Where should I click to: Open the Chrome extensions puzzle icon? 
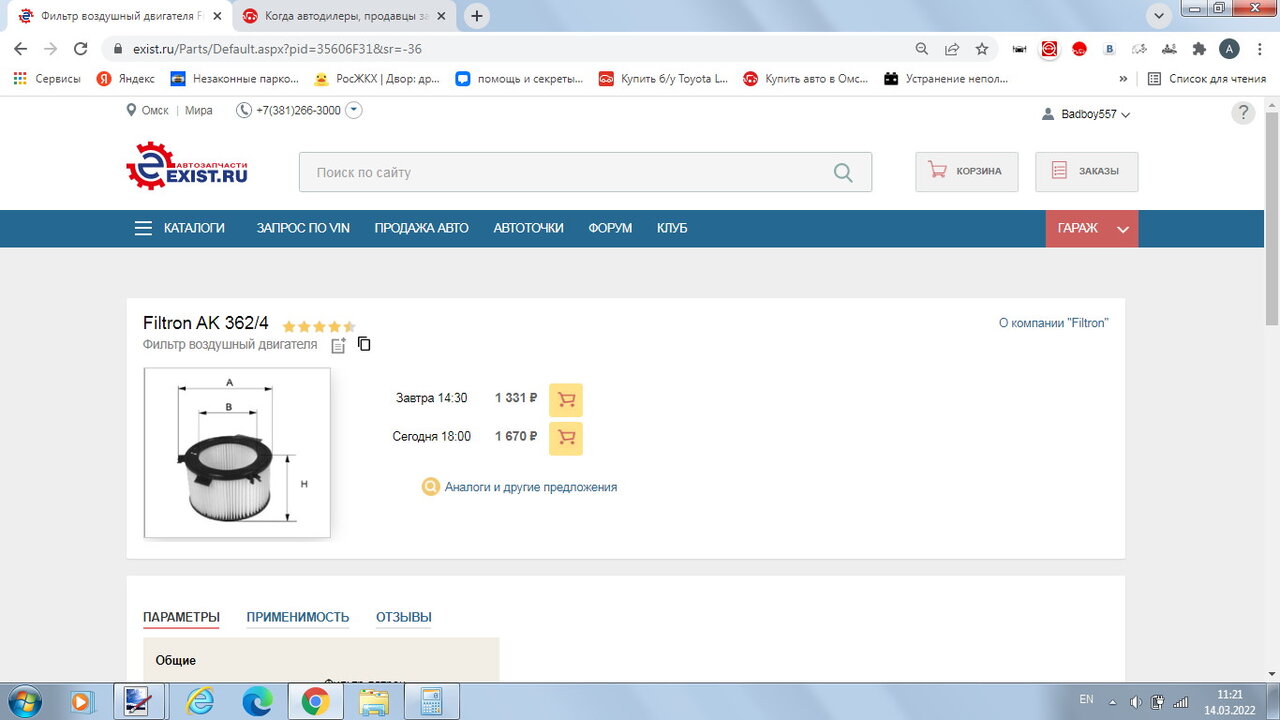pyautogui.click(x=1199, y=49)
